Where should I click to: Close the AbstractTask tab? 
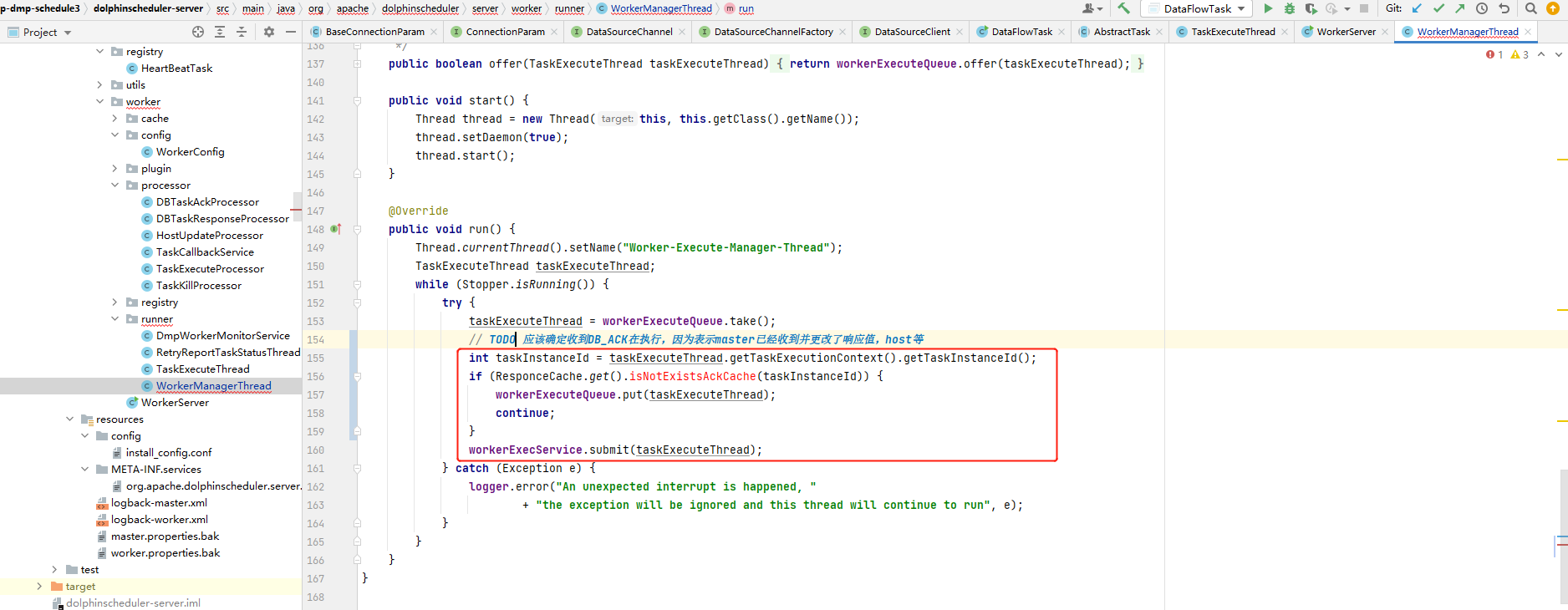coord(1159,32)
